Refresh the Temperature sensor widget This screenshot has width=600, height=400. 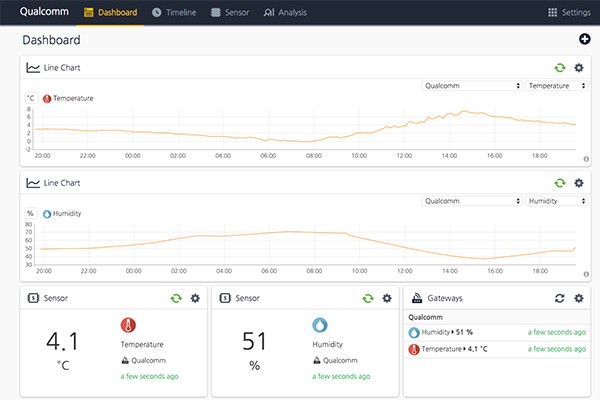(x=176, y=298)
